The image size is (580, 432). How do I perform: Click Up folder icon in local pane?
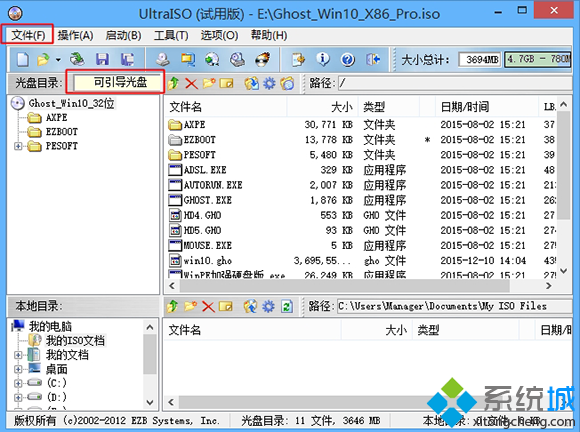tap(172, 306)
